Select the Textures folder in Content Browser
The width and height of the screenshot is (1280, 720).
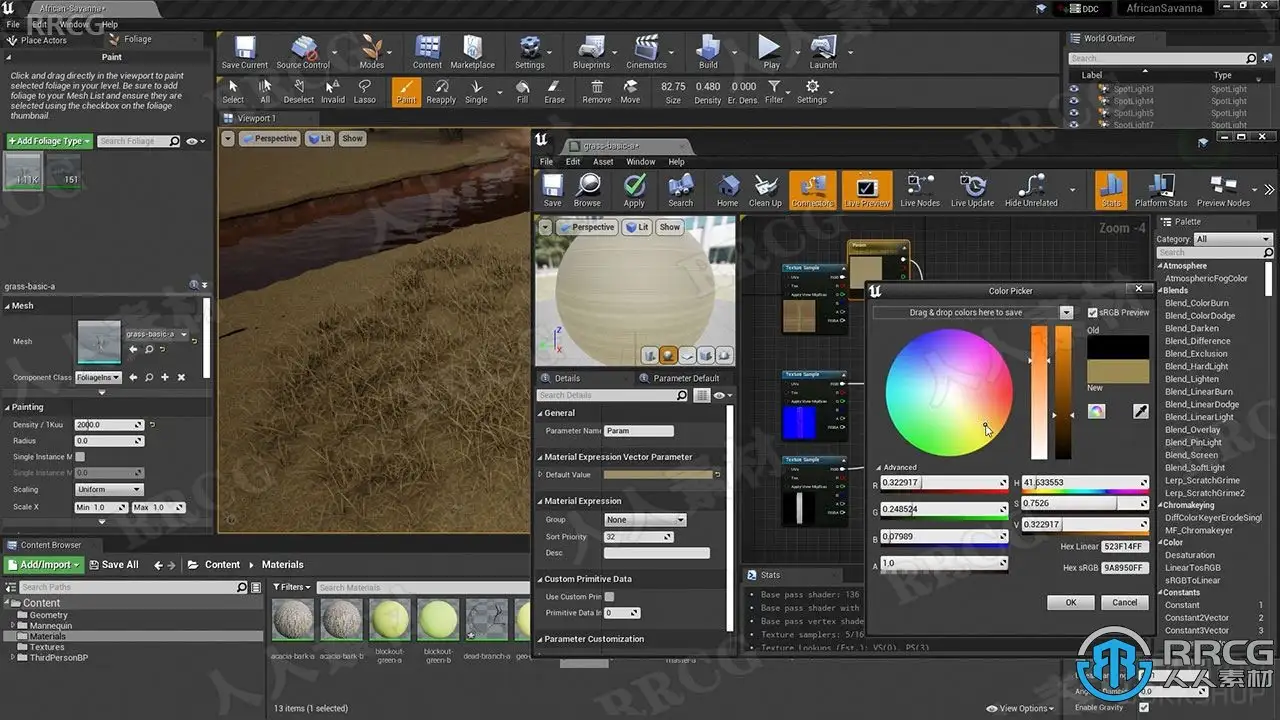pyautogui.click(x=47, y=647)
